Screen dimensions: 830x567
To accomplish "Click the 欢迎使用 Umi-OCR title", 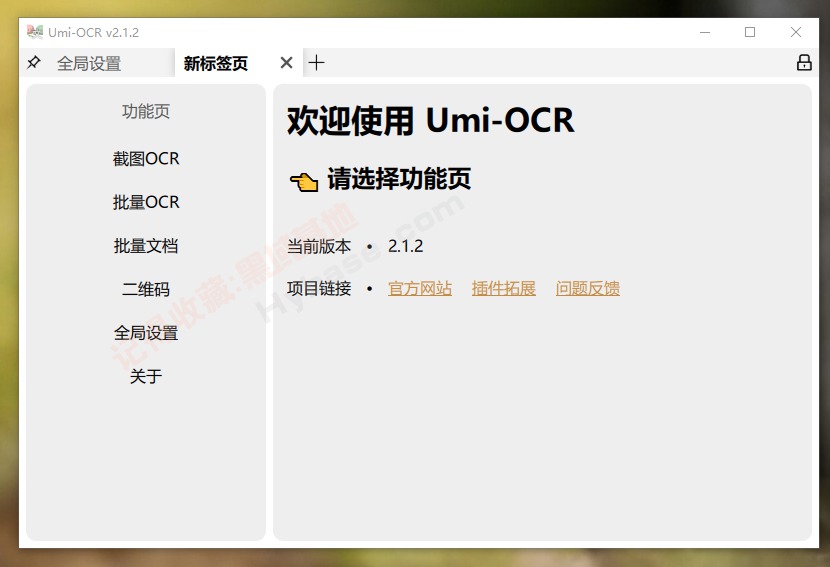I will coord(430,120).
